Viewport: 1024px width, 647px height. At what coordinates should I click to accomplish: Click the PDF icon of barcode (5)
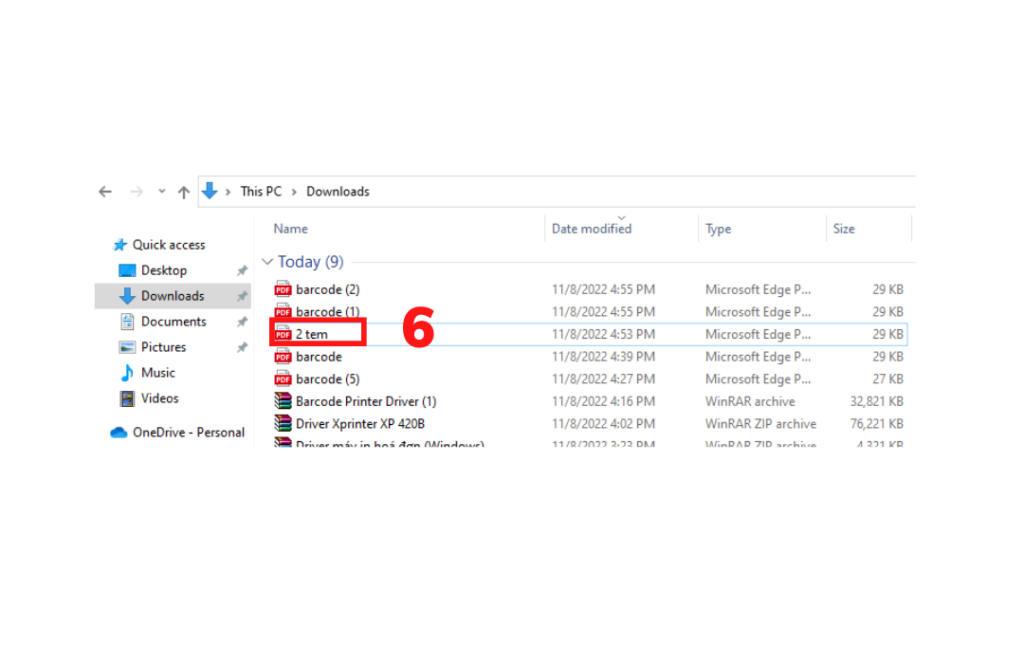point(283,379)
